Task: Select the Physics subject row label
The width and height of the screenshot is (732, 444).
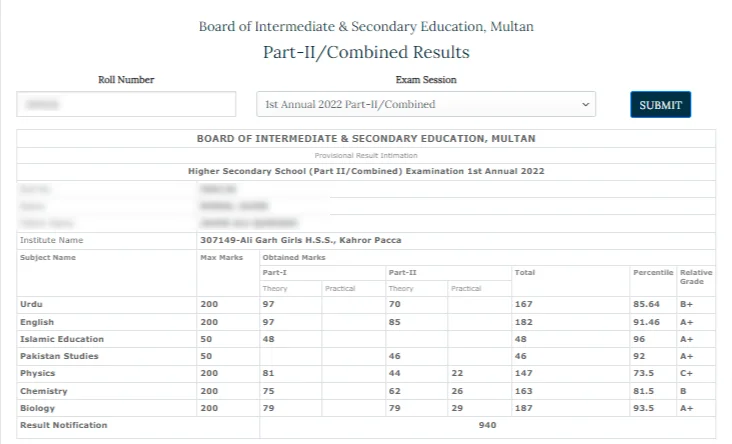Action: point(38,373)
